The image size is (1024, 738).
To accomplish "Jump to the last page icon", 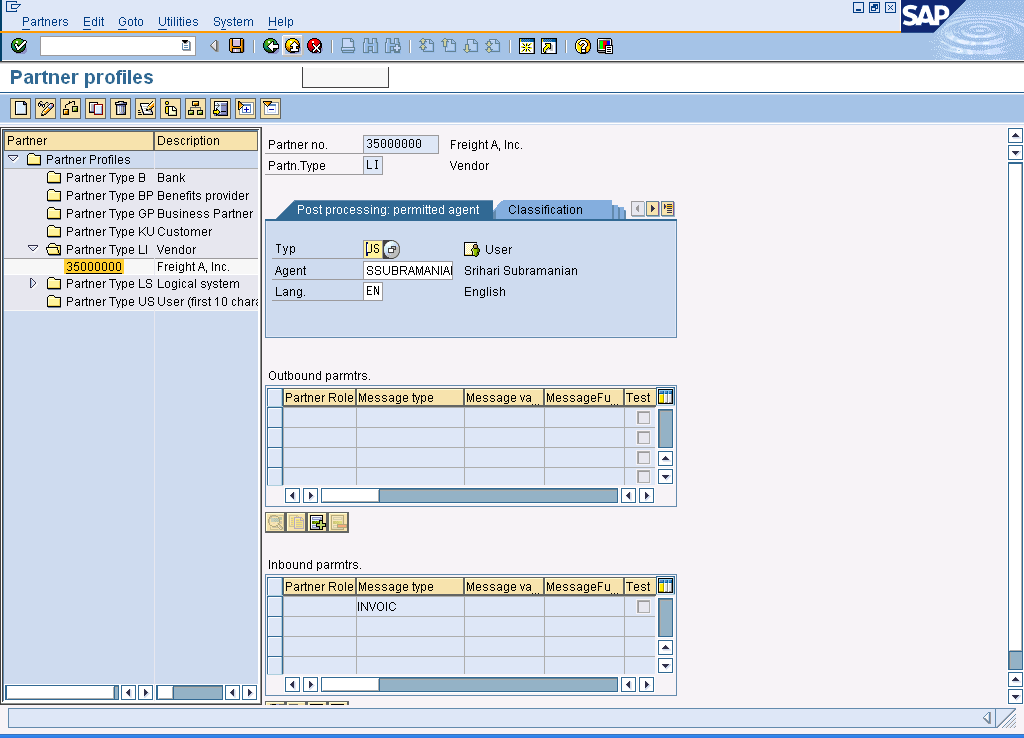I will coord(493,46).
